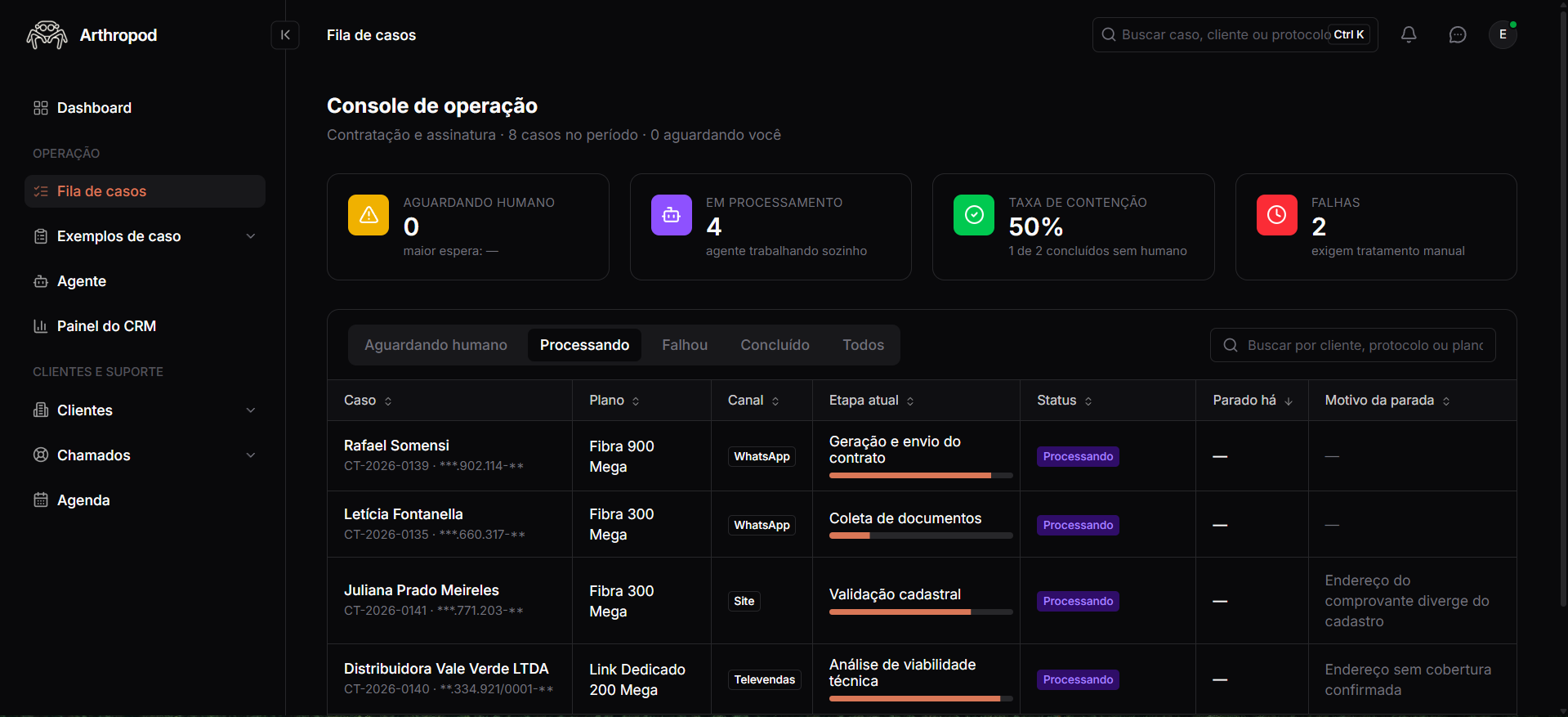Sort the table by Parado há column
The height and width of the screenshot is (717, 1568).
(x=1253, y=401)
